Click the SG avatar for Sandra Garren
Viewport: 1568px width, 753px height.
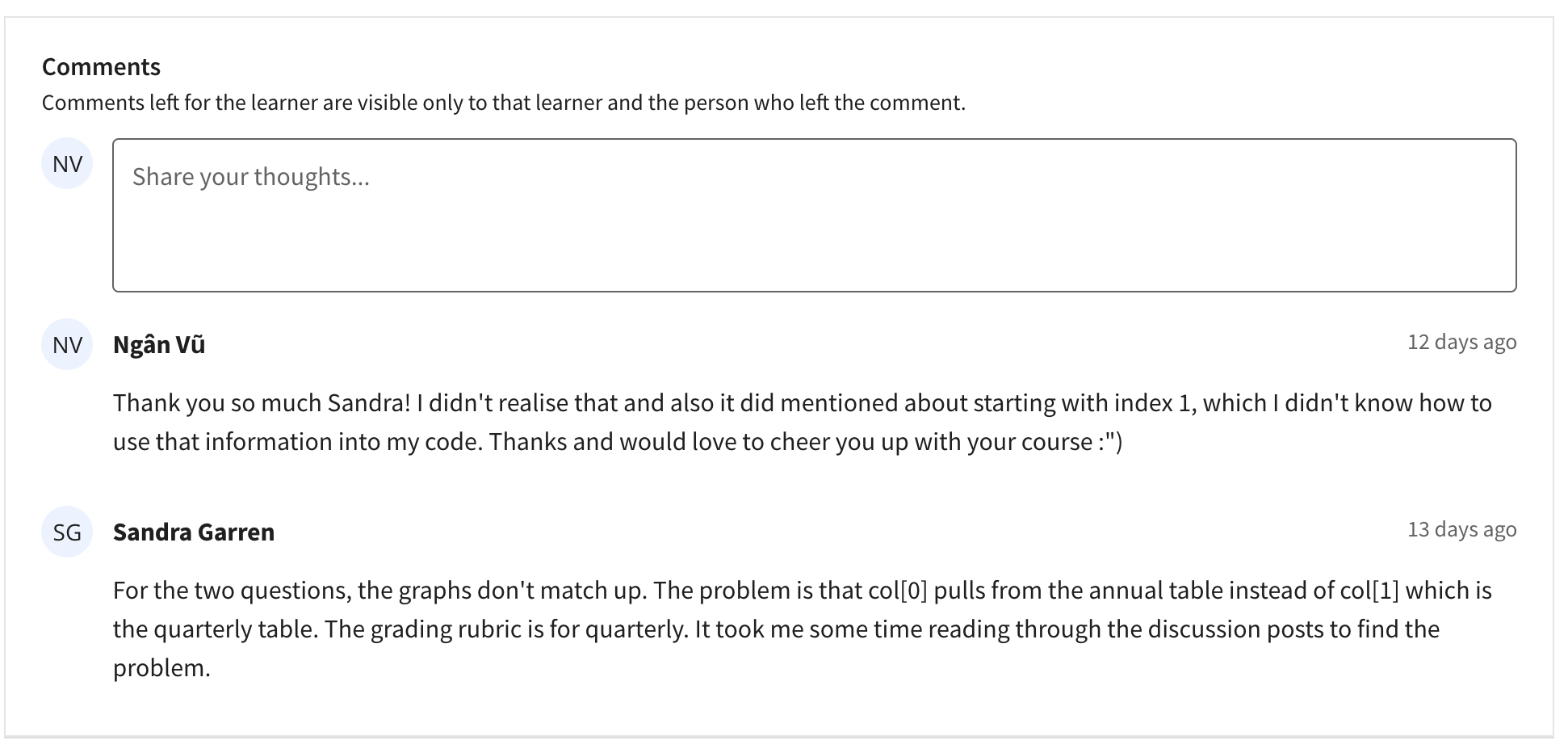click(x=67, y=532)
